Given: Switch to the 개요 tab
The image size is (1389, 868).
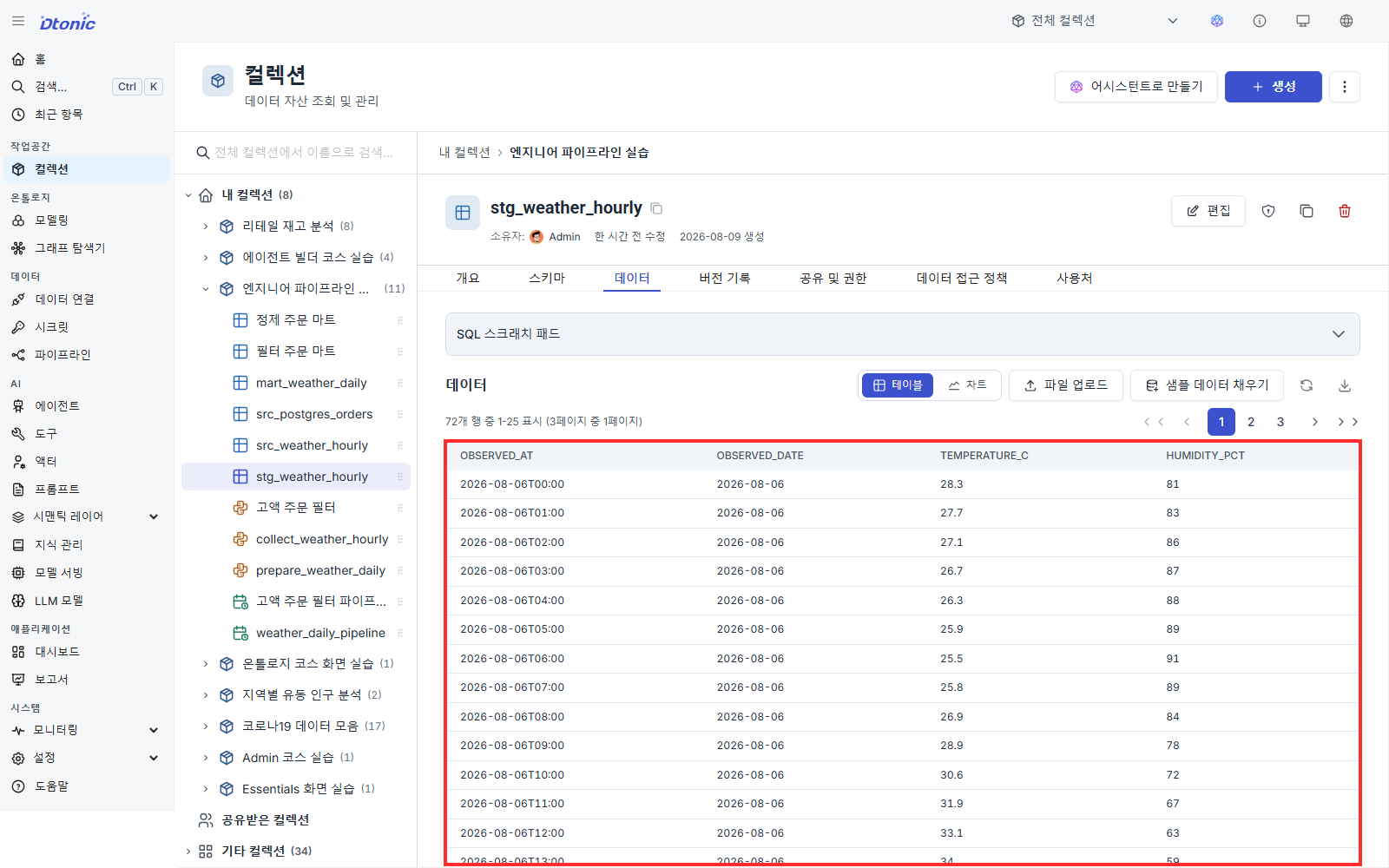Looking at the screenshot, I should (x=468, y=279).
